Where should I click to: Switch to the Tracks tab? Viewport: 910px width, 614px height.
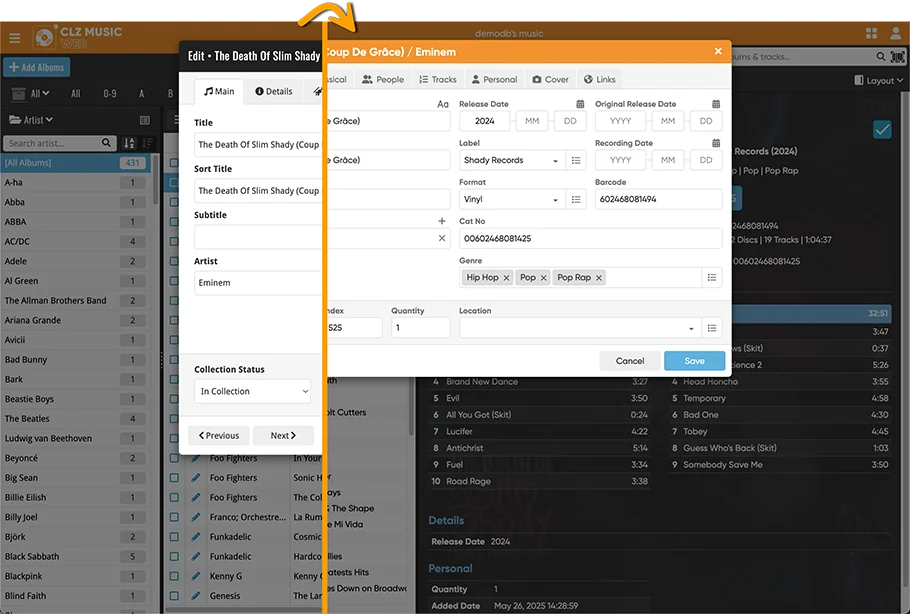point(438,80)
